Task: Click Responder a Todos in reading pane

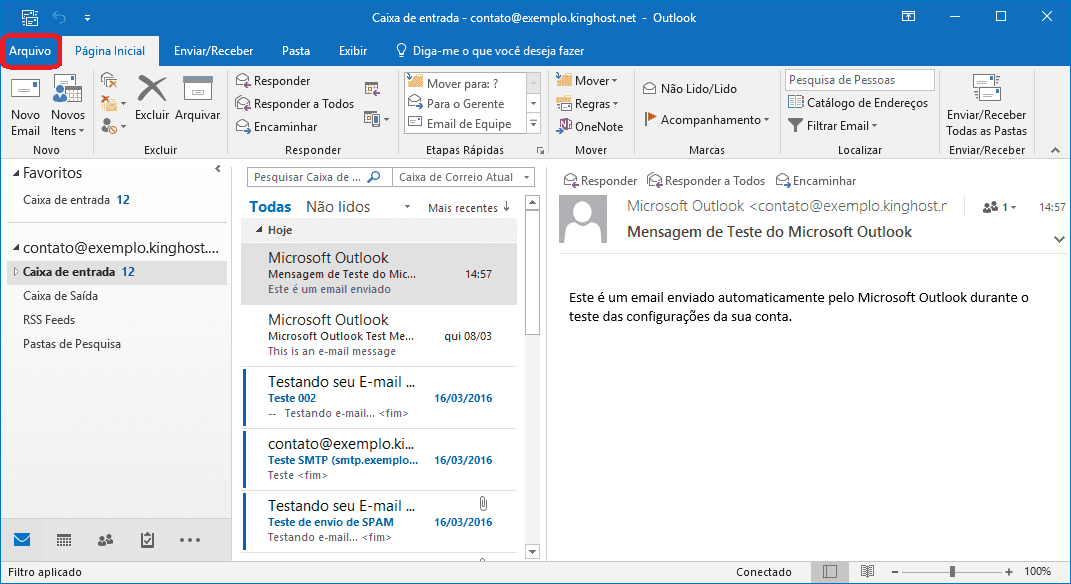Action: tap(706, 181)
